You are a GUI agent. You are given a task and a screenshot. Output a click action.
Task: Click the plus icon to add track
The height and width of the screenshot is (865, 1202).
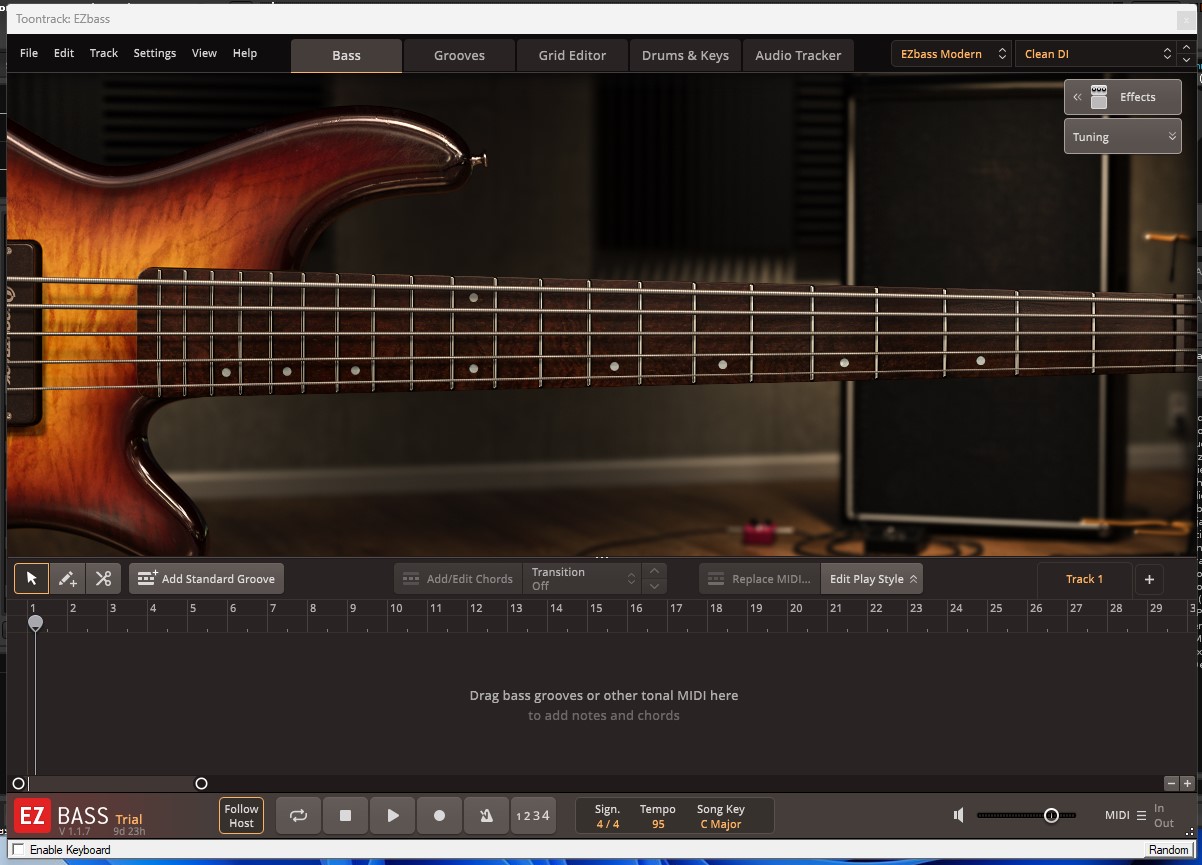[1149, 579]
